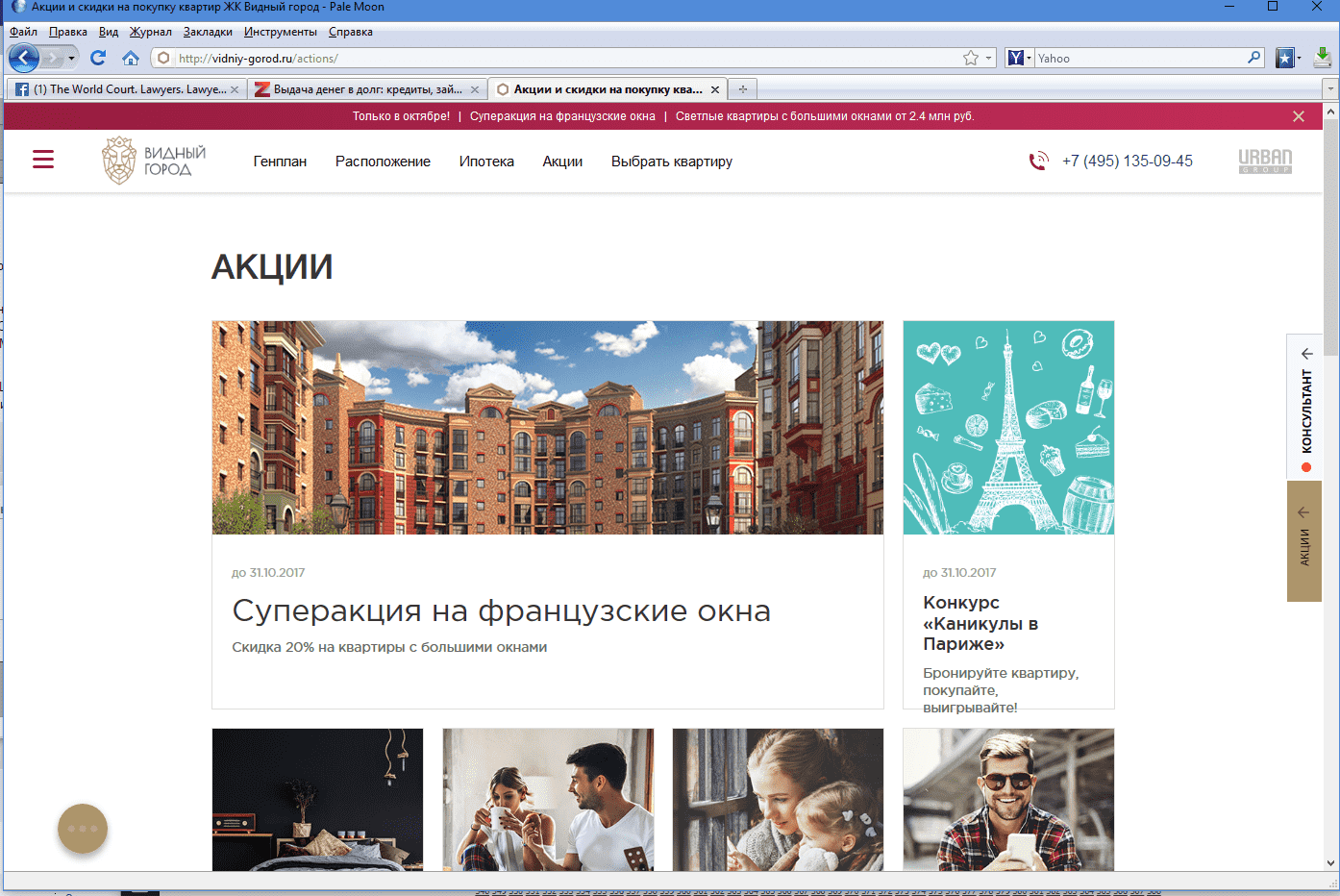Click banner link Только в октябре!

pos(401,116)
